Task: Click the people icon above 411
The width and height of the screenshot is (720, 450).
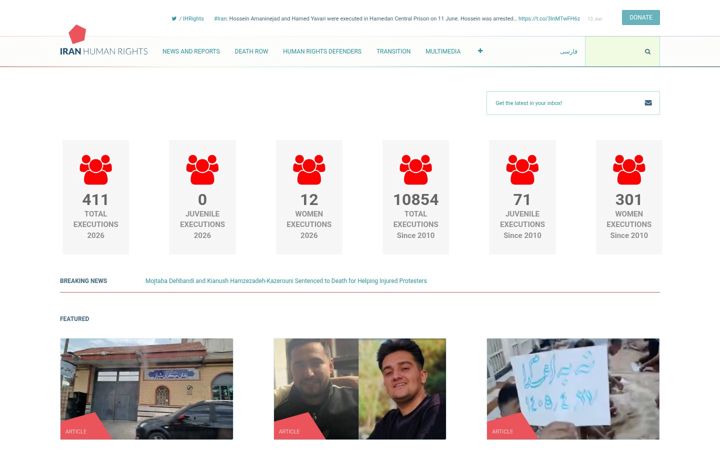Action: pyautogui.click(x=96, y=169)
